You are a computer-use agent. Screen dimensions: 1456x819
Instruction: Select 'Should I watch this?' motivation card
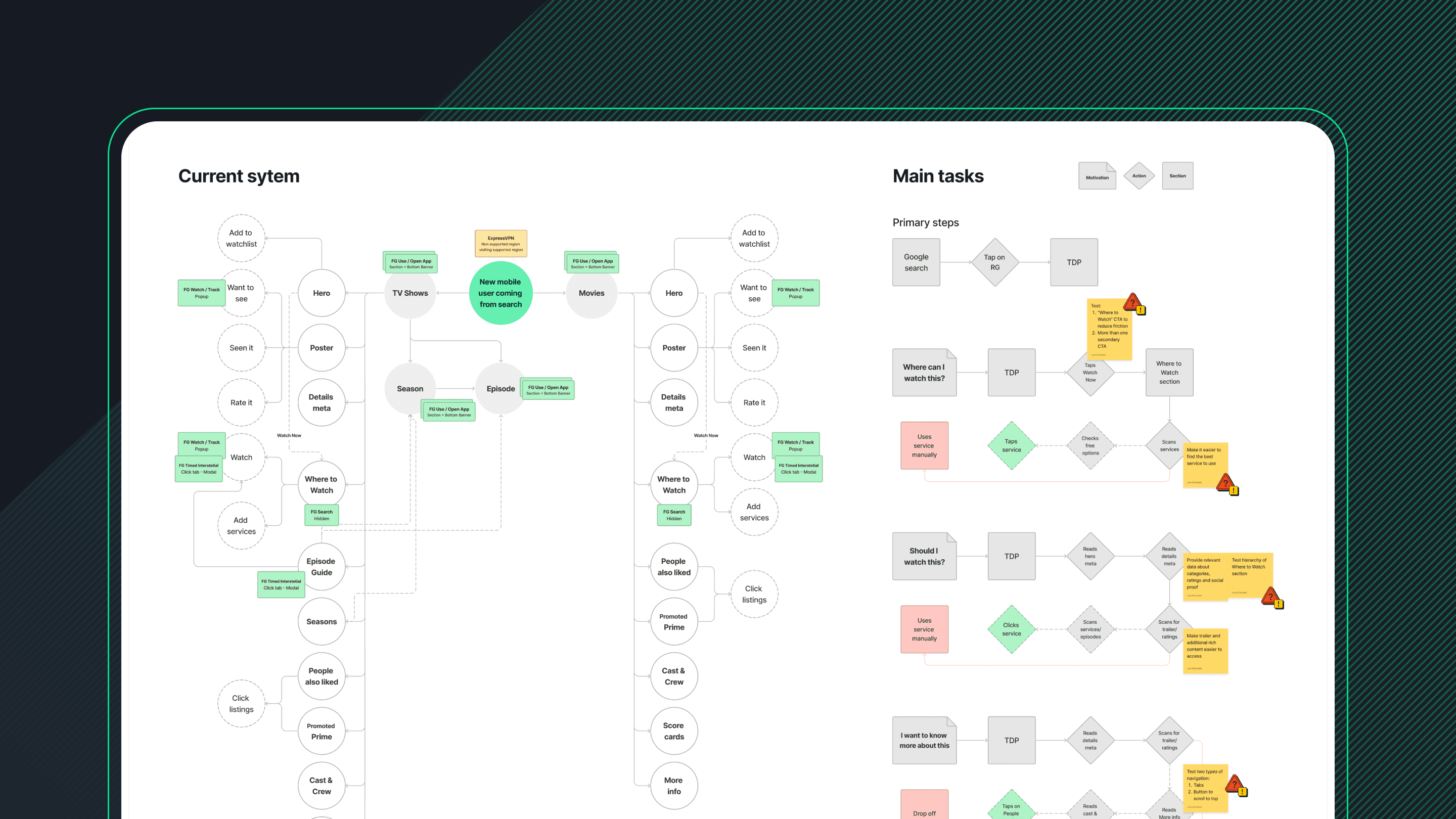[x=924, y=556]
